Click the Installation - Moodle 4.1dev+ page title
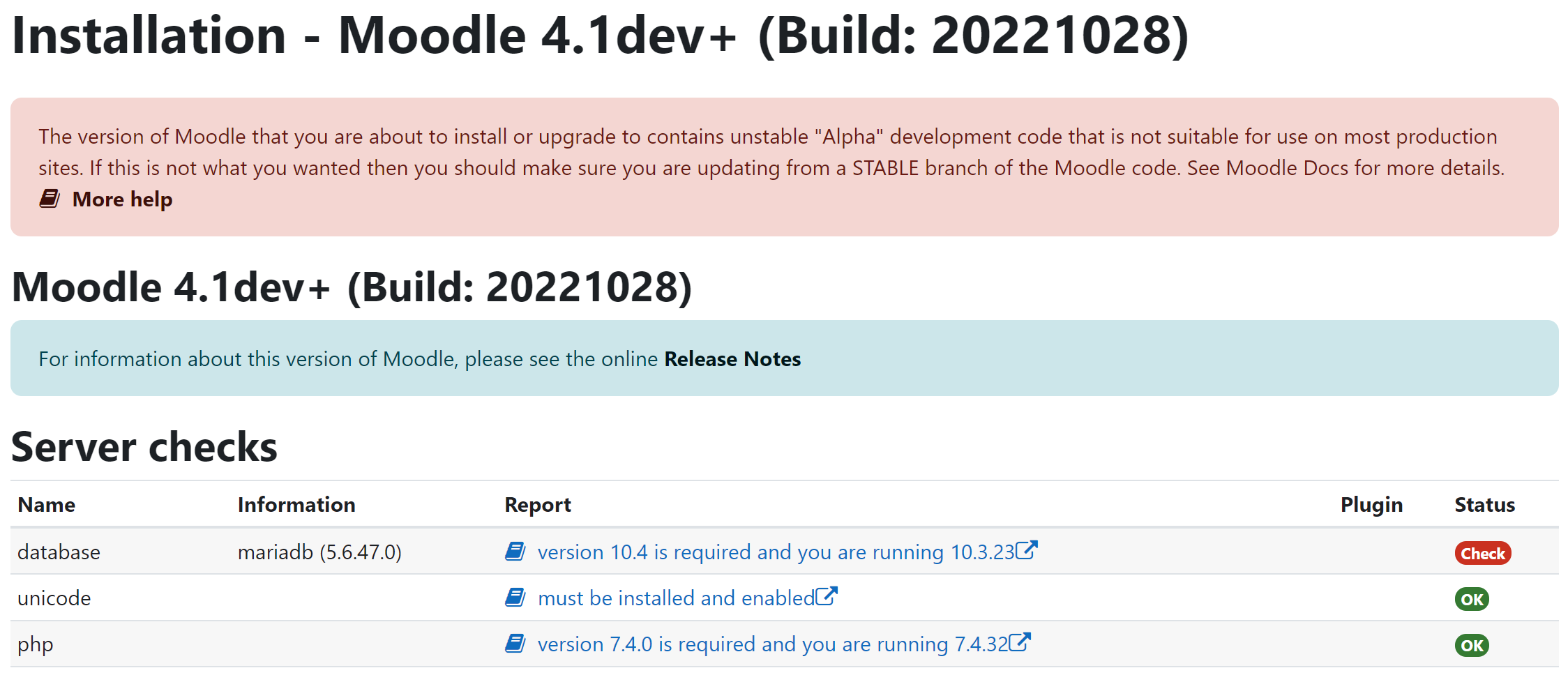Image resolution: width=1568 pixels, height=675 pixels. tap(600, 36)
